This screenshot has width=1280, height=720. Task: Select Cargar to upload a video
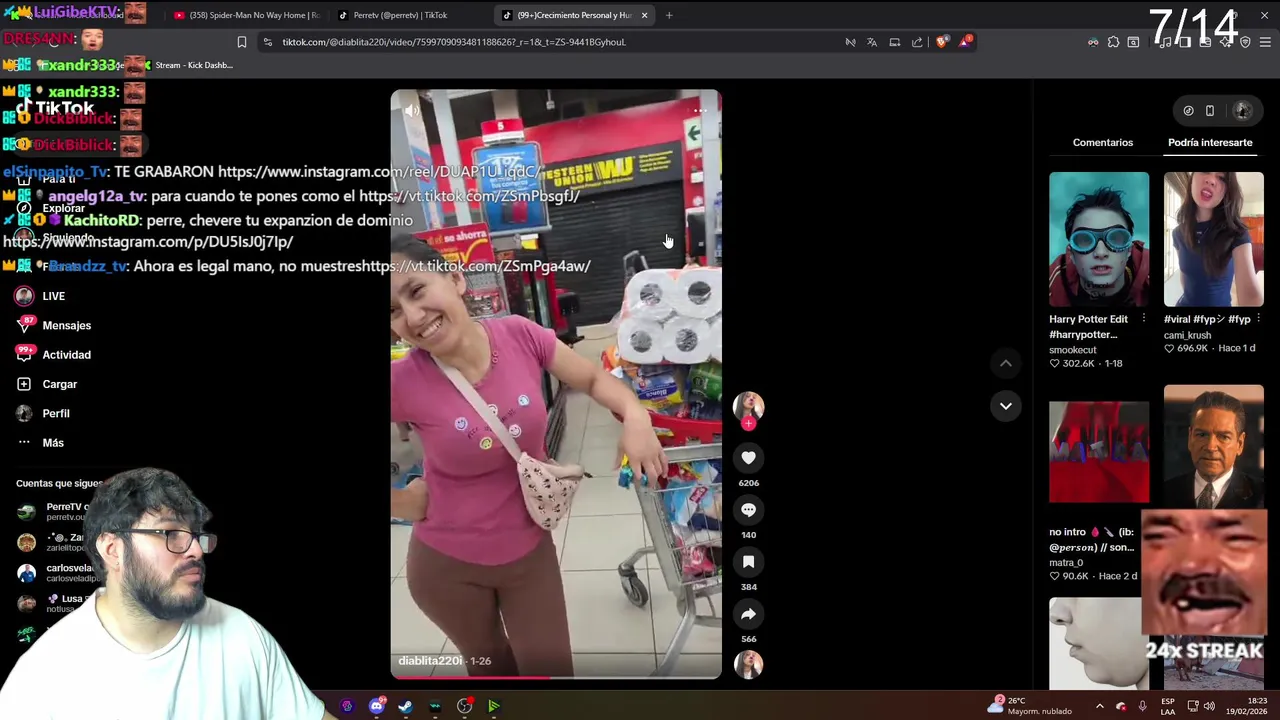[47, 384]
